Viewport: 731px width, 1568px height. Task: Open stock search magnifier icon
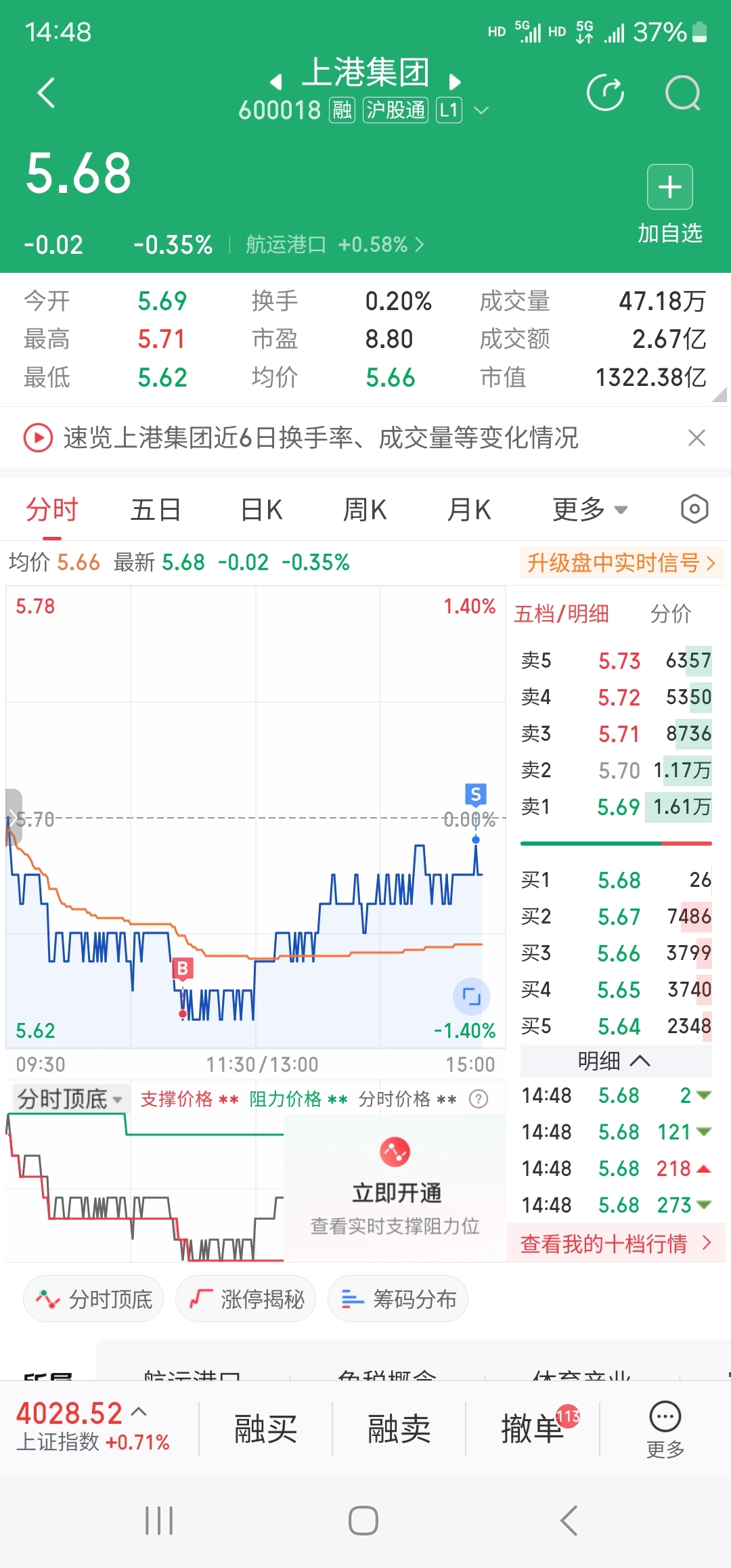point(682,93)
